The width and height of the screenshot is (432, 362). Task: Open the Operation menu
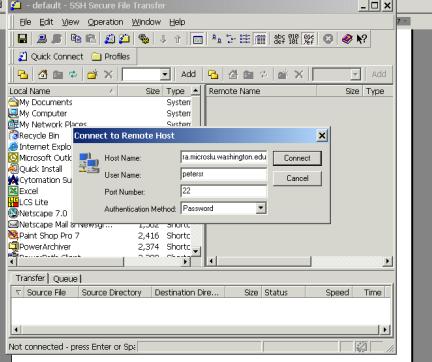105,22
